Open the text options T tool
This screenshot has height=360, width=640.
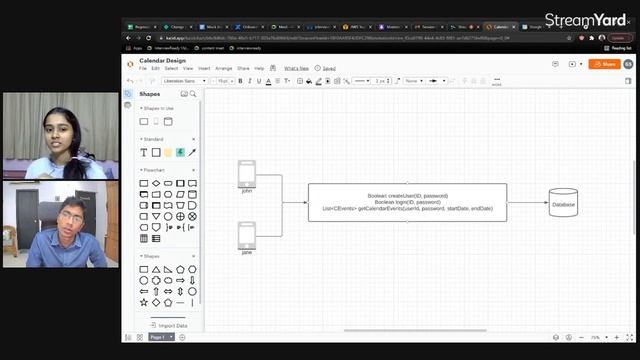(x=287, y=81)
